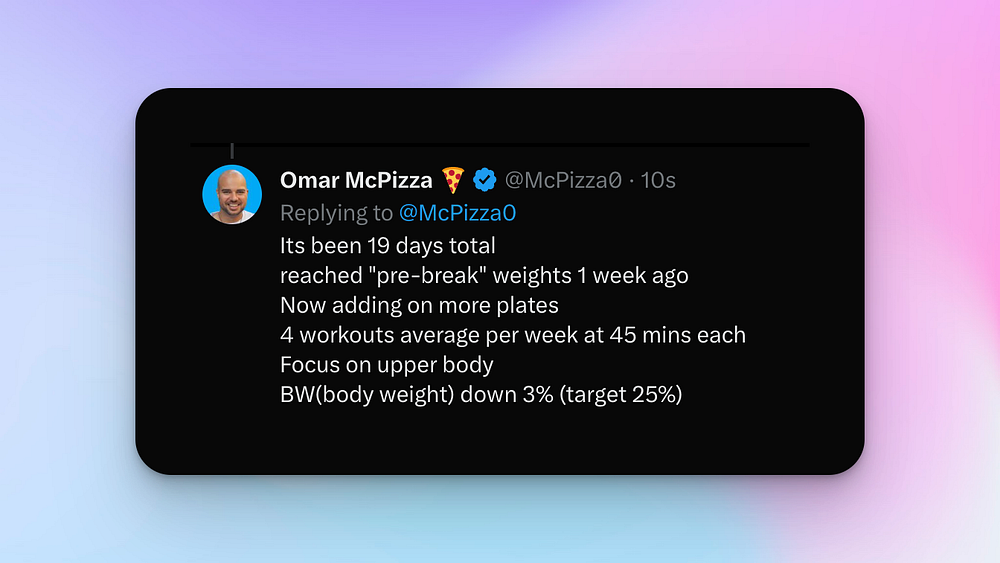
Task: Click the pizza slice emoji icon
Action: pyautogui.click(x=453, y=180)
